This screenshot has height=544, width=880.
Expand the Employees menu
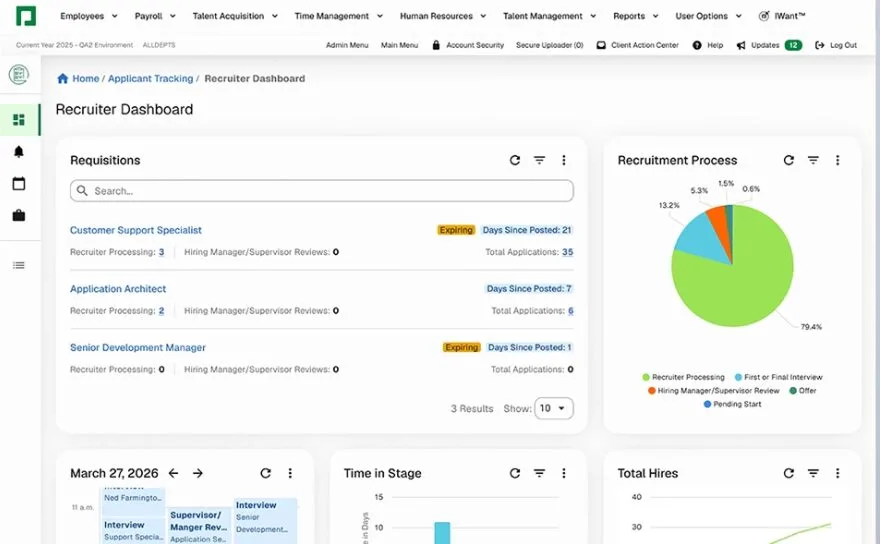(89, 16)
